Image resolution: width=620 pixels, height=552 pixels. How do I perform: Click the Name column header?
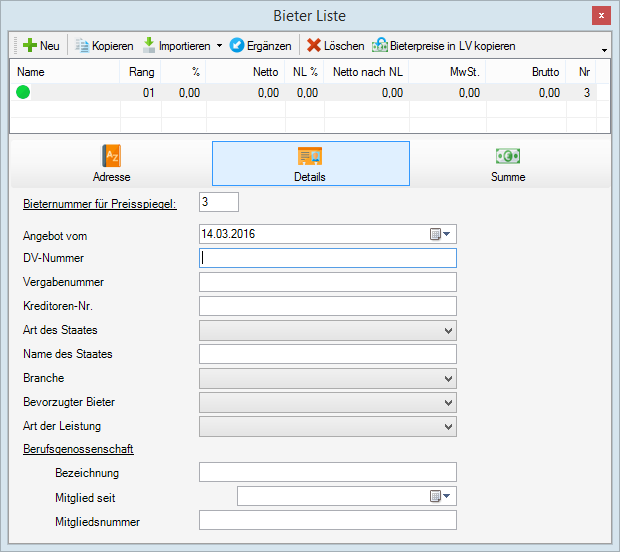tap(65, 72)
